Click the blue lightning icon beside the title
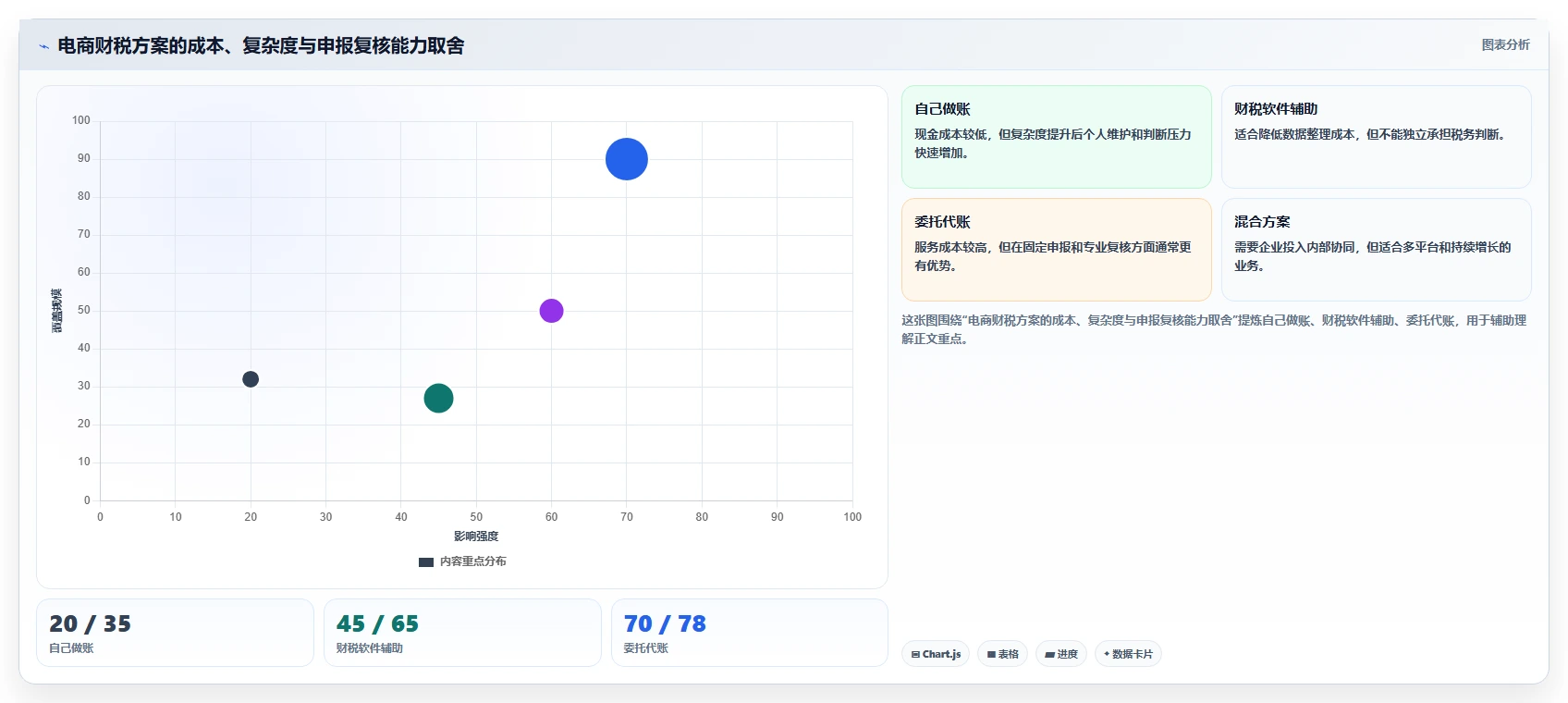1568x703 pixels. click(x=43, y=46)
